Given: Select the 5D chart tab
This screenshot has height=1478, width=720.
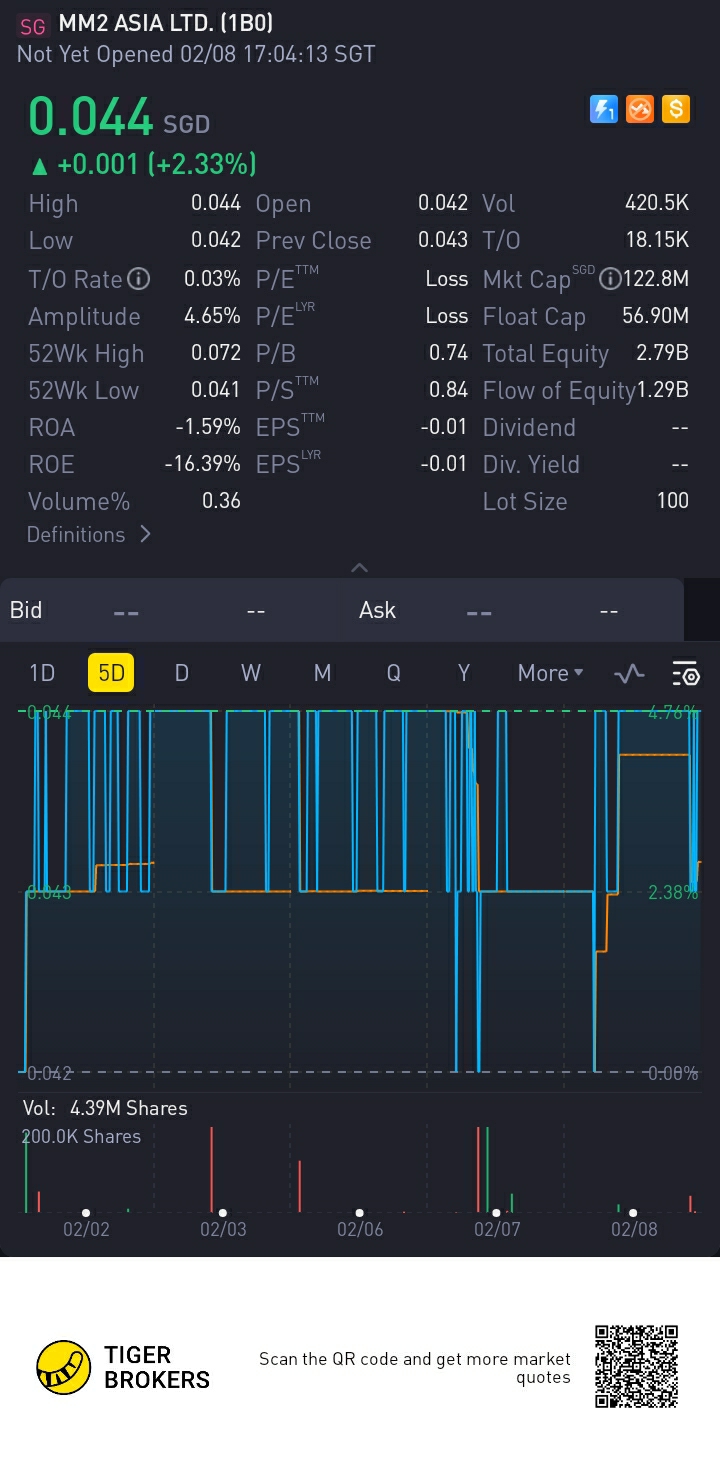Looking at the screenshot, I should pyautogui.click(x=111, y=673).
